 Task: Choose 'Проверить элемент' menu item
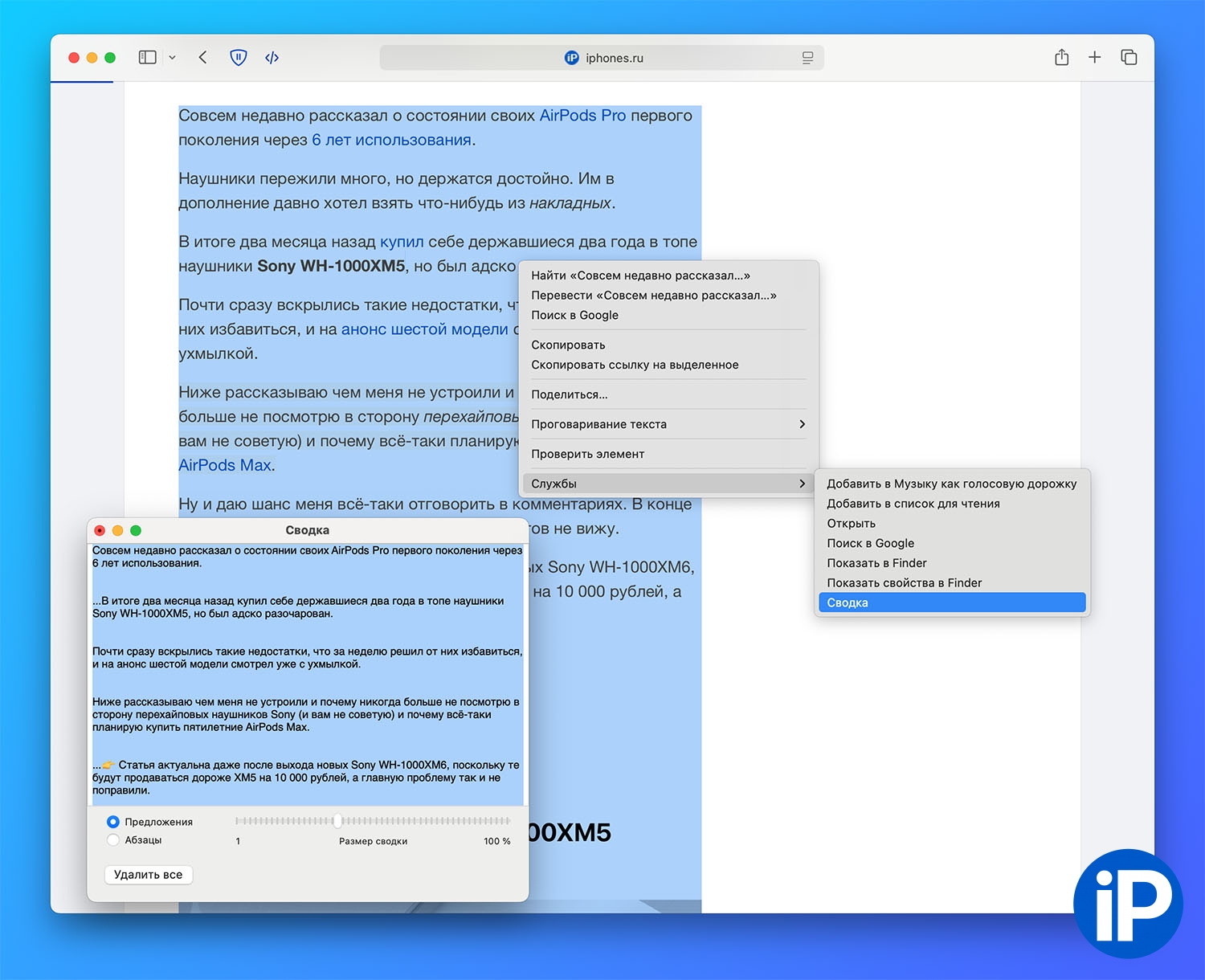tap(668, 454)
